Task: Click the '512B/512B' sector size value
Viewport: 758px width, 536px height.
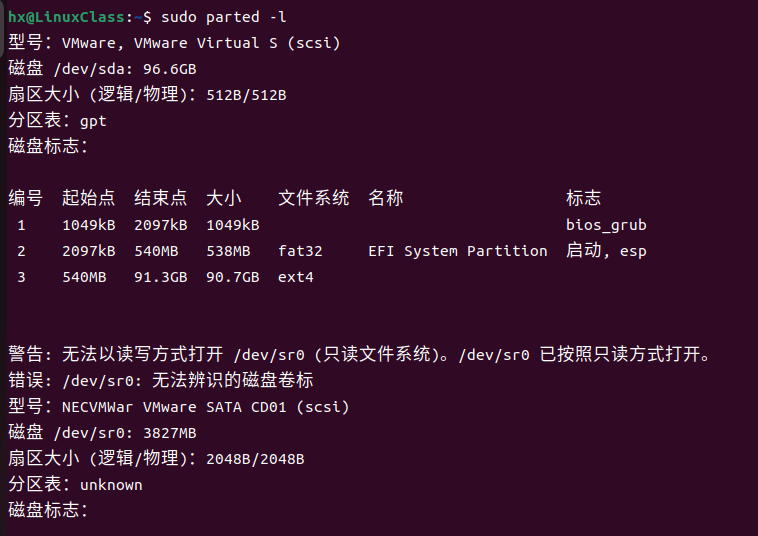Action: 246,95
